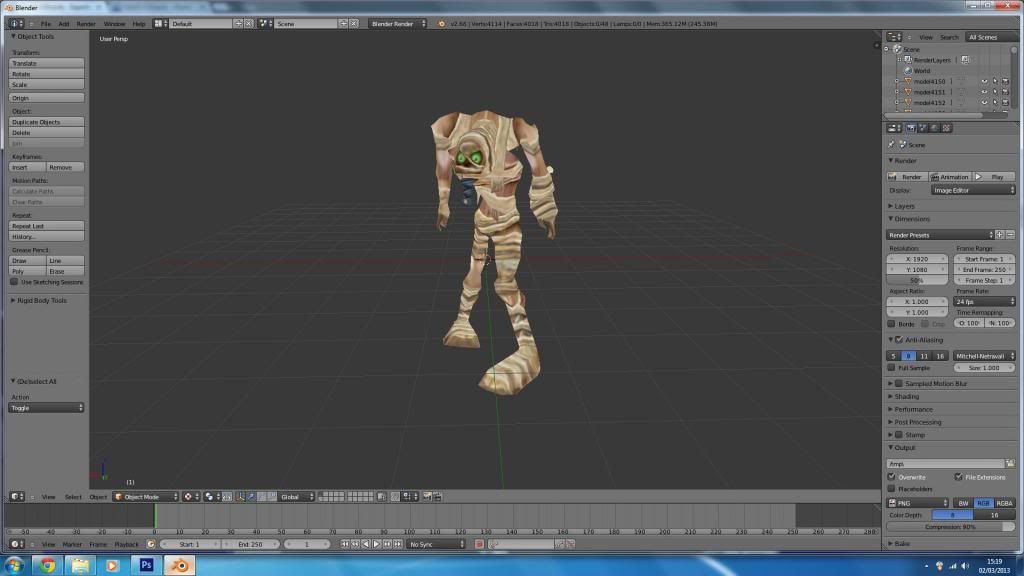Viewport: 1024px width, 576px height.
Task: Remove the selected render preset
Action: point(1010,235)
